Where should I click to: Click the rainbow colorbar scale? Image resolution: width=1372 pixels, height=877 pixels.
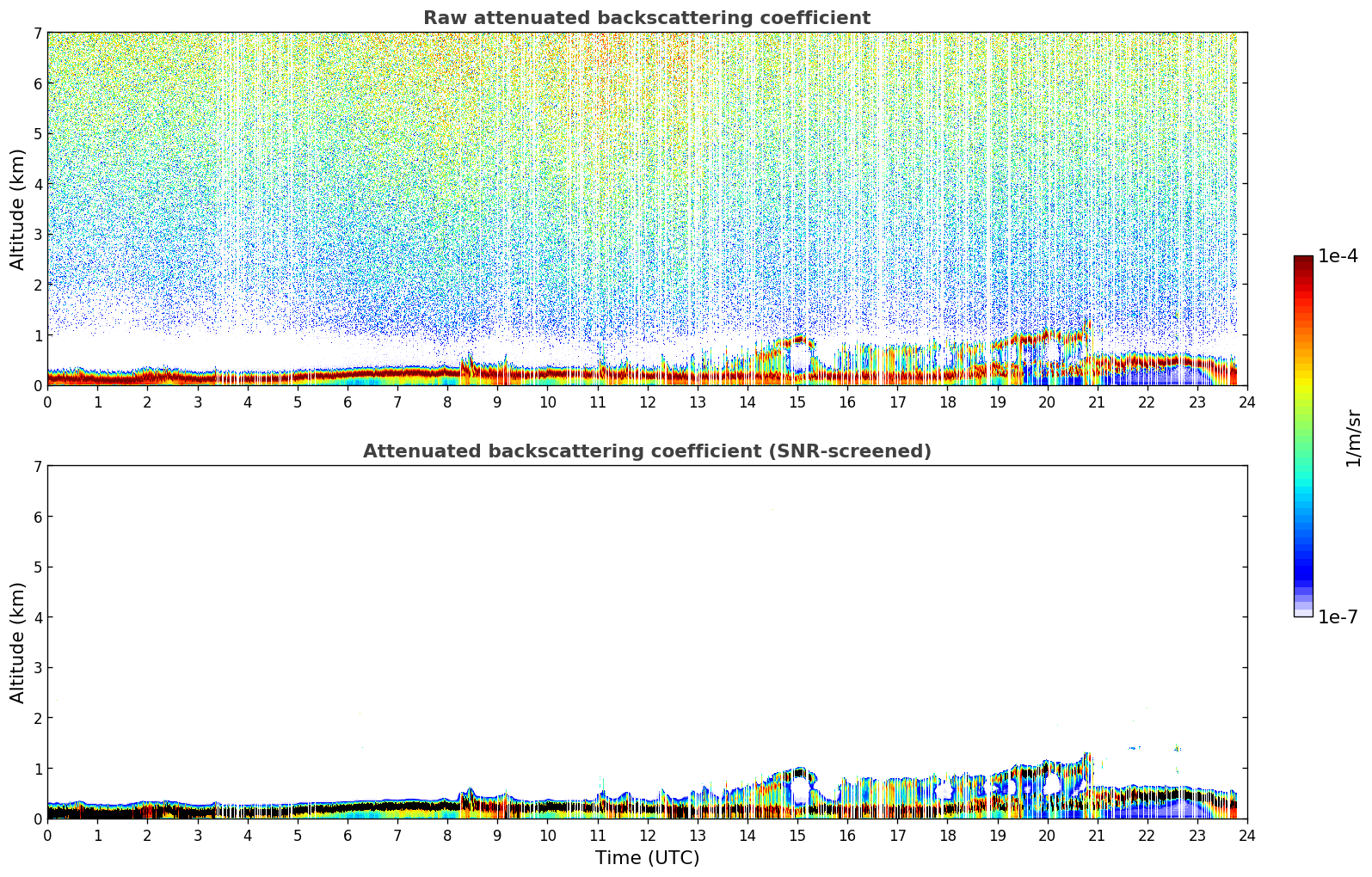point(1303,436)
